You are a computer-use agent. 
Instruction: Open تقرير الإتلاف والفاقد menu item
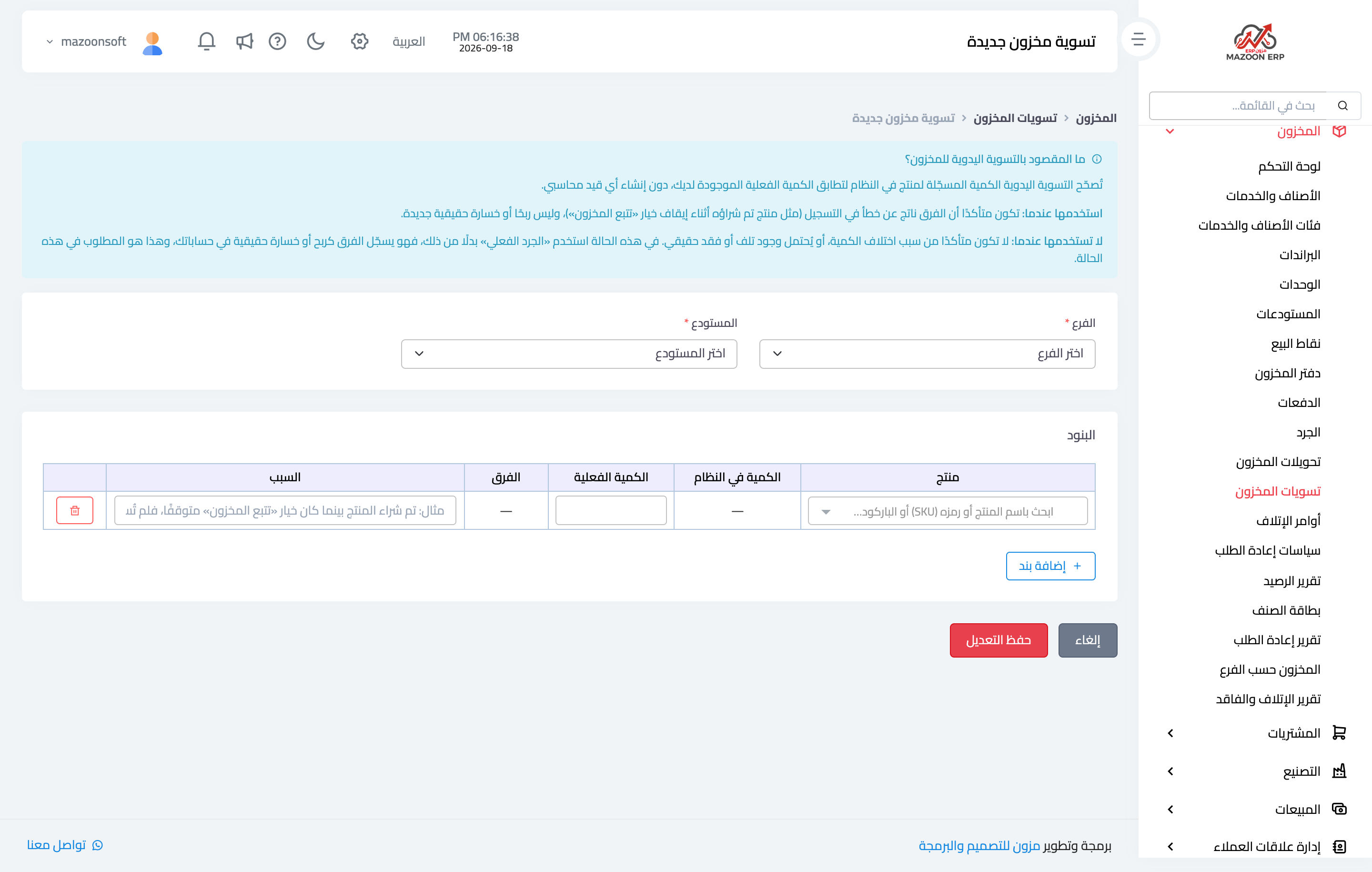pos(1268,700)
